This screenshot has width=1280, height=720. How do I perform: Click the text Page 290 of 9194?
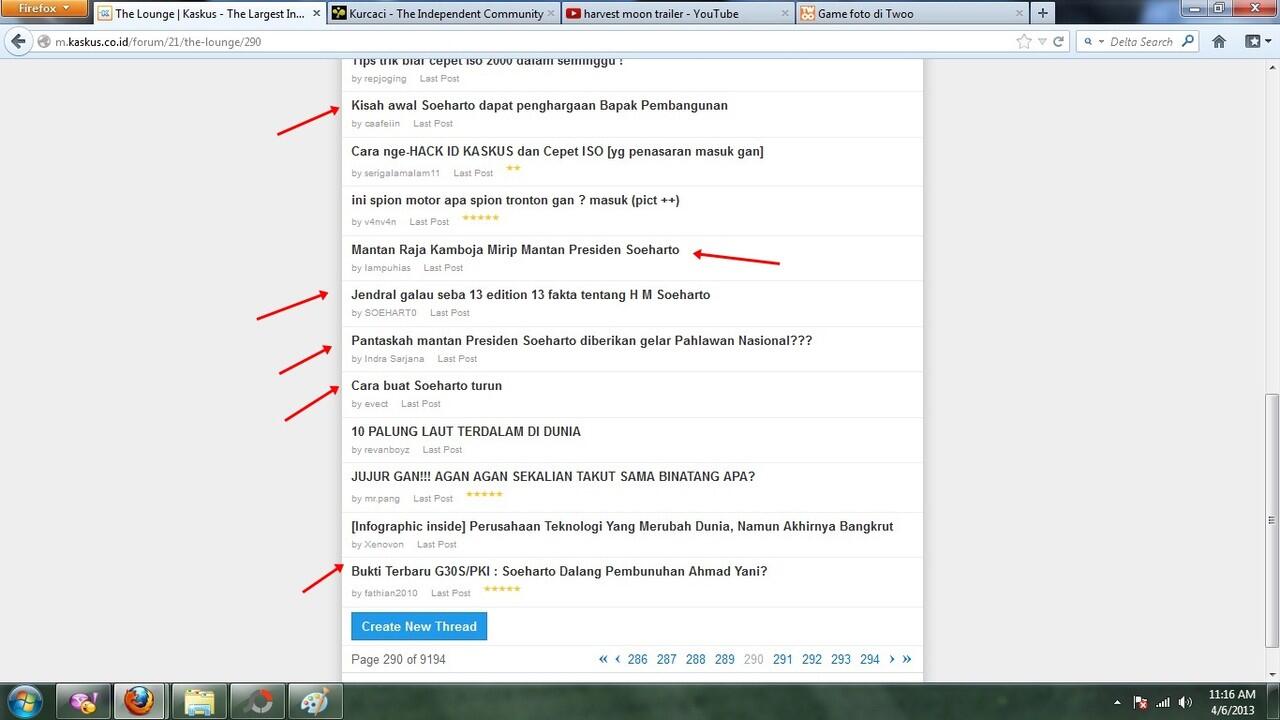(399, 659)
